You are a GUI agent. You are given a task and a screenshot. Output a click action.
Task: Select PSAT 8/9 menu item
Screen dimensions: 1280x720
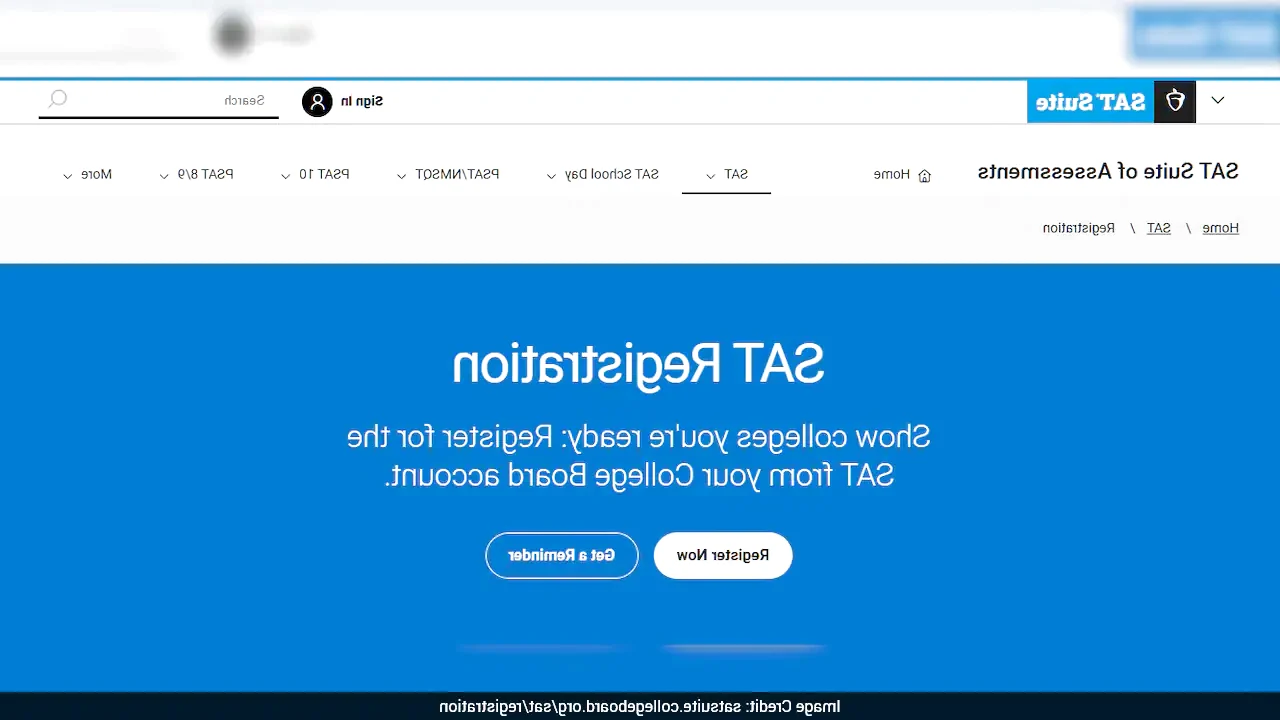pyautogui.click(x=205, y=174)
